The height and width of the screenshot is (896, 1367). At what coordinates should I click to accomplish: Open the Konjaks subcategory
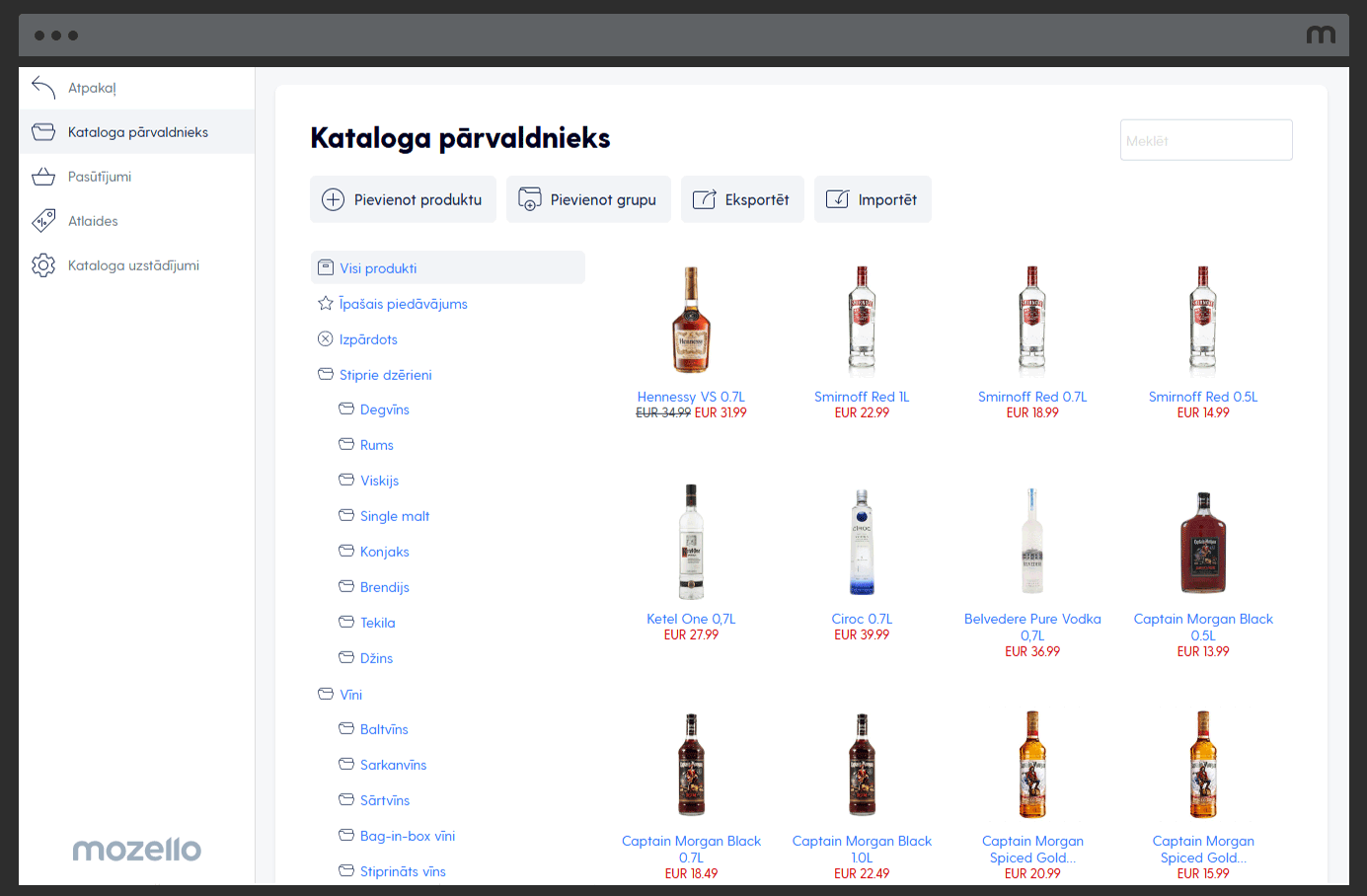pyautogui.click(x=384, y=552)
